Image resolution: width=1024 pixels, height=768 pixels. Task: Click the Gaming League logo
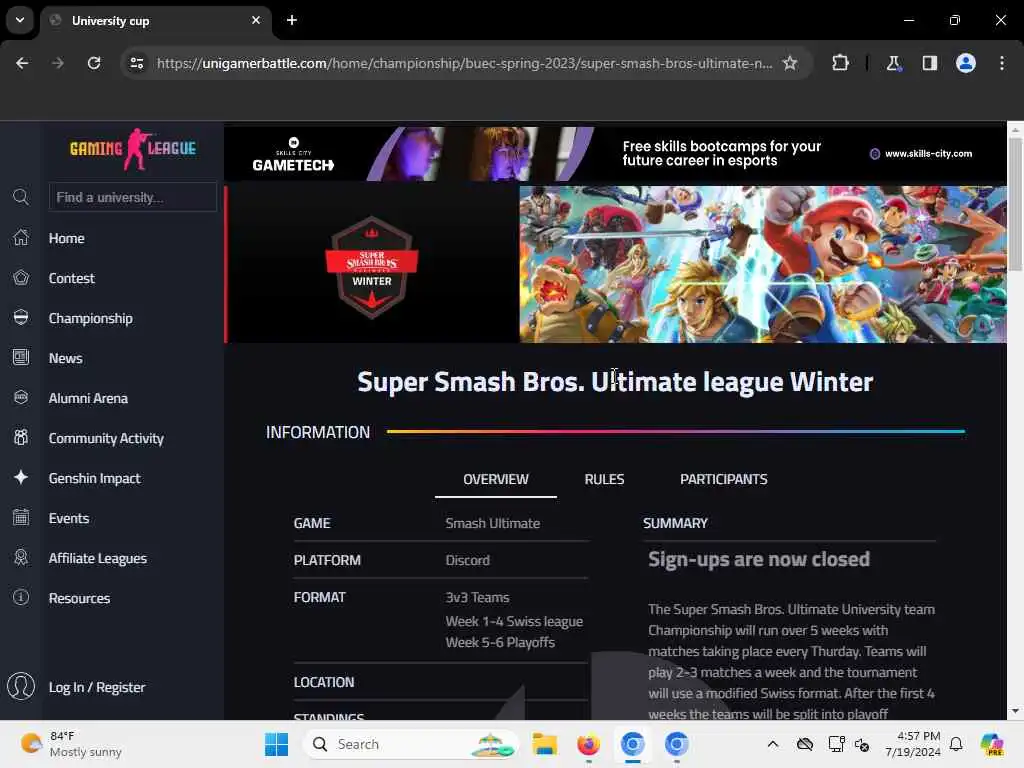pyautogui.click(x=133, y=150)
